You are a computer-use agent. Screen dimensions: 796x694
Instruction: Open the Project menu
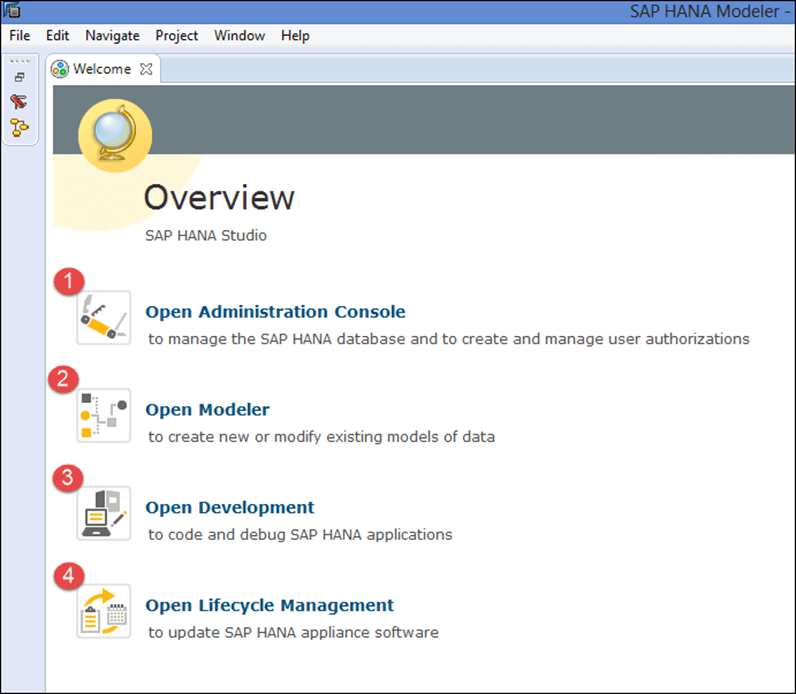click(177, 36)
